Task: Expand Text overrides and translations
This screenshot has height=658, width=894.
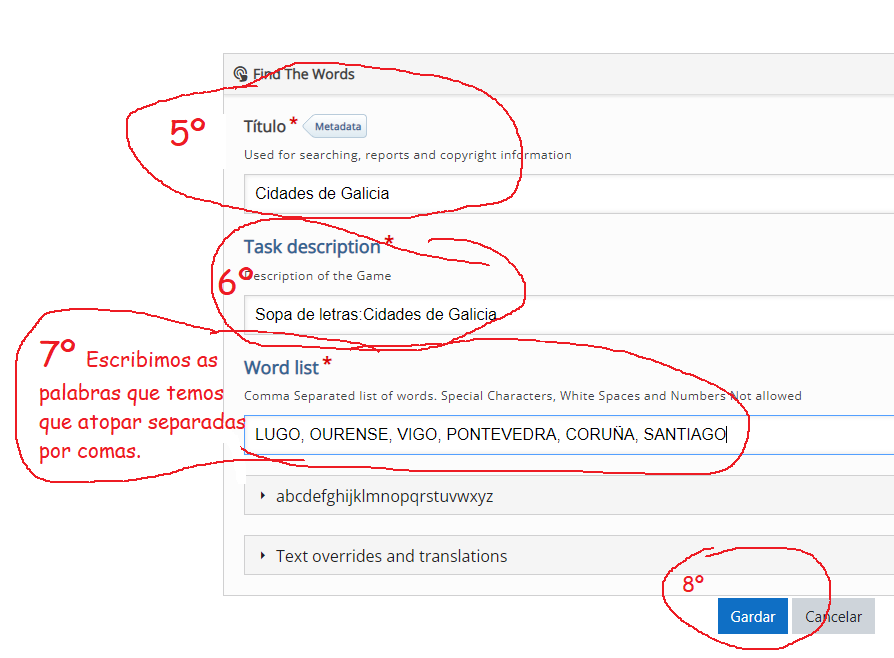Action: [x=391, y=556]
